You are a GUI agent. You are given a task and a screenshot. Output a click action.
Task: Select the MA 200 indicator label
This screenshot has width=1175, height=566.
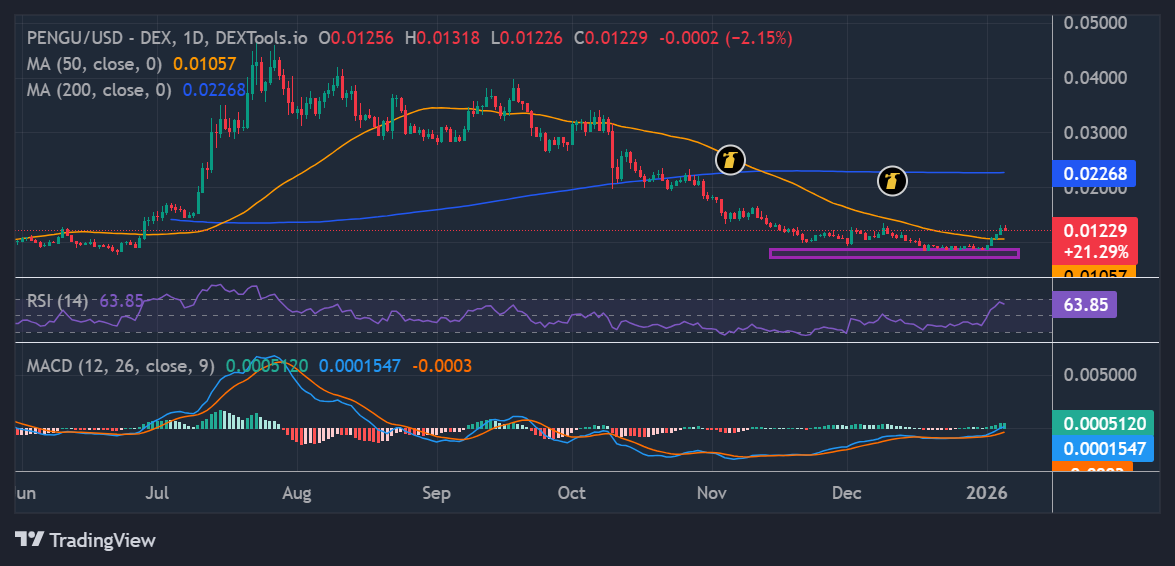98,89
